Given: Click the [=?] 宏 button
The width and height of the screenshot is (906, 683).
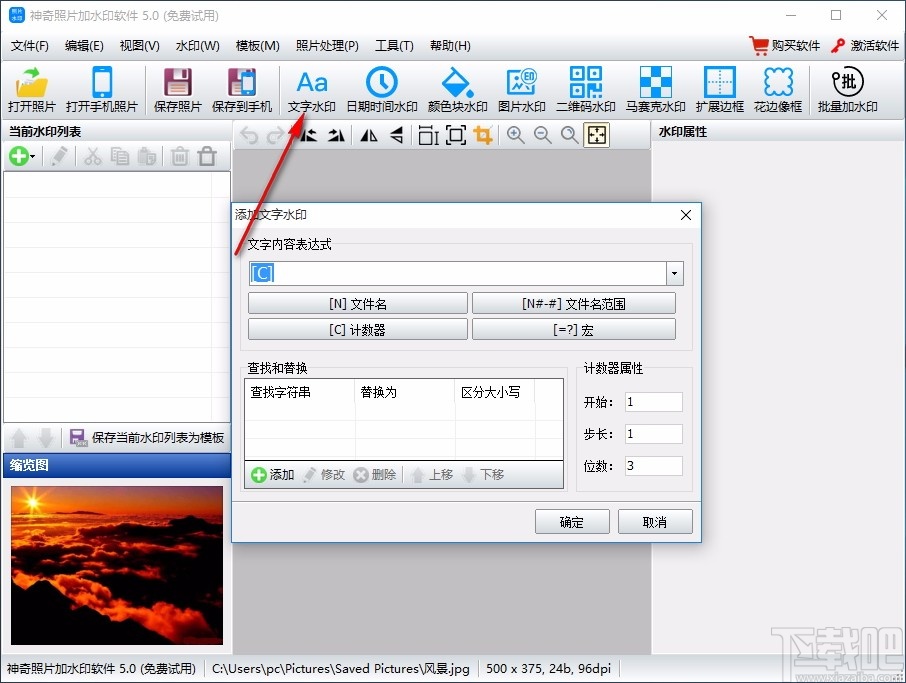Looking at the screenshot, I should point(574,329).
